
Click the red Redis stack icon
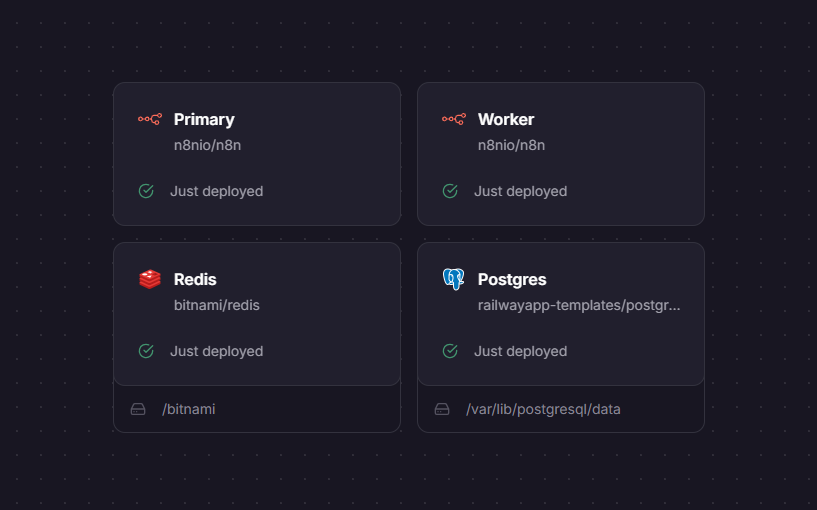click(x=150, y=279)
